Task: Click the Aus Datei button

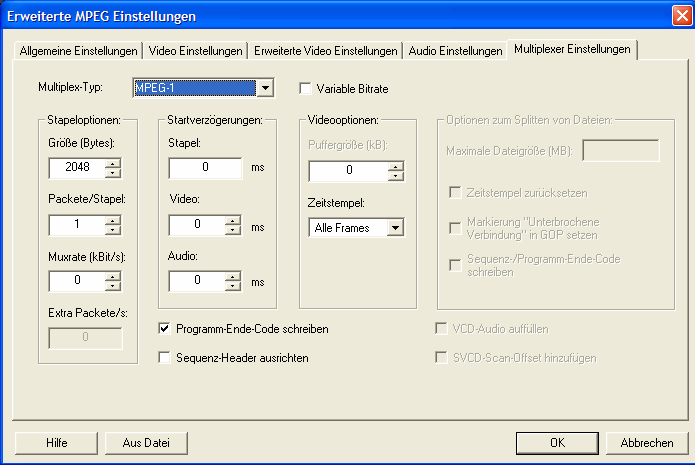Action: (146, 442)
